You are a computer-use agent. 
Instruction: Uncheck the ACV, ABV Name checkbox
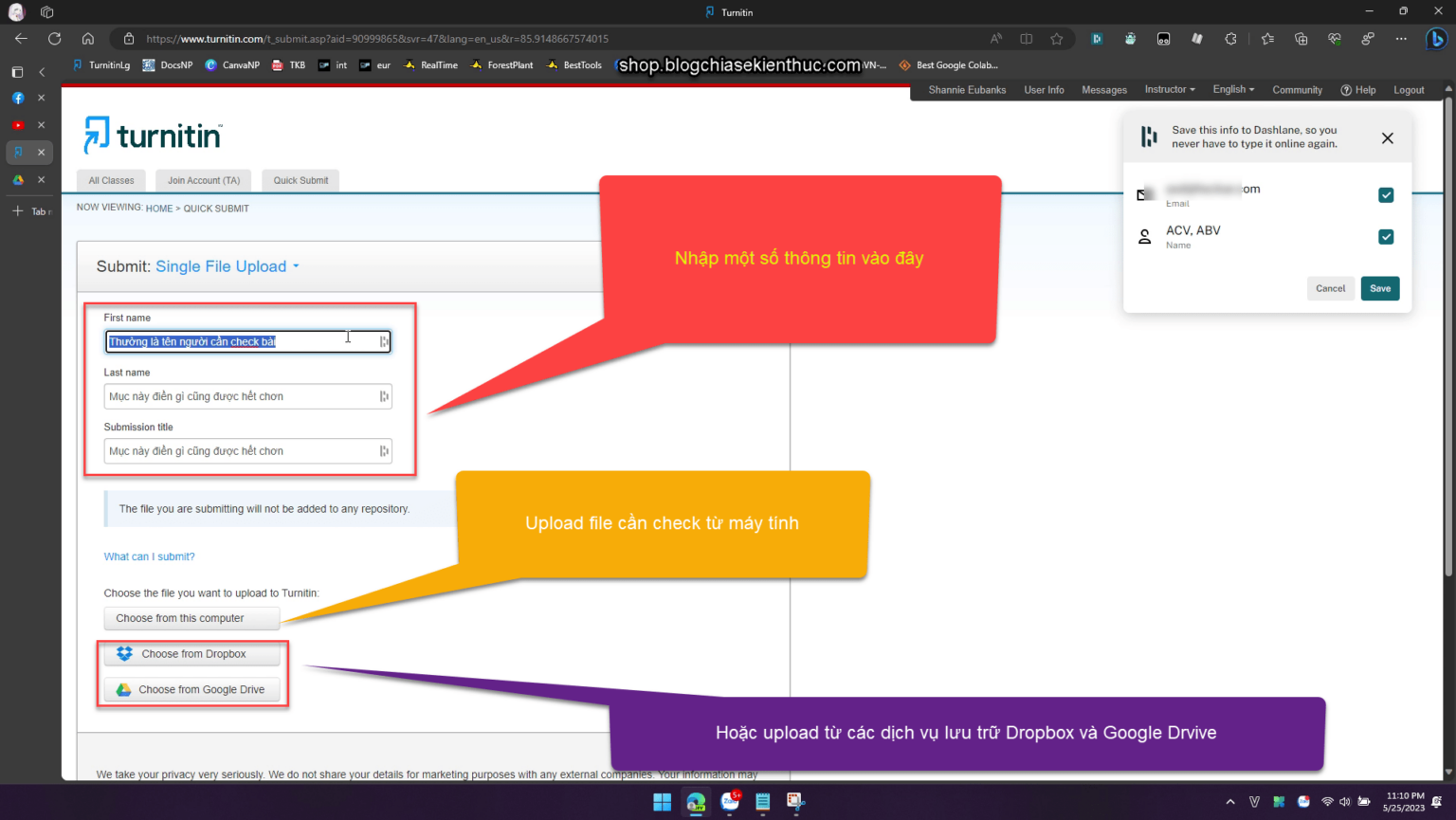pyautogui.click(x=1386, y=237)
